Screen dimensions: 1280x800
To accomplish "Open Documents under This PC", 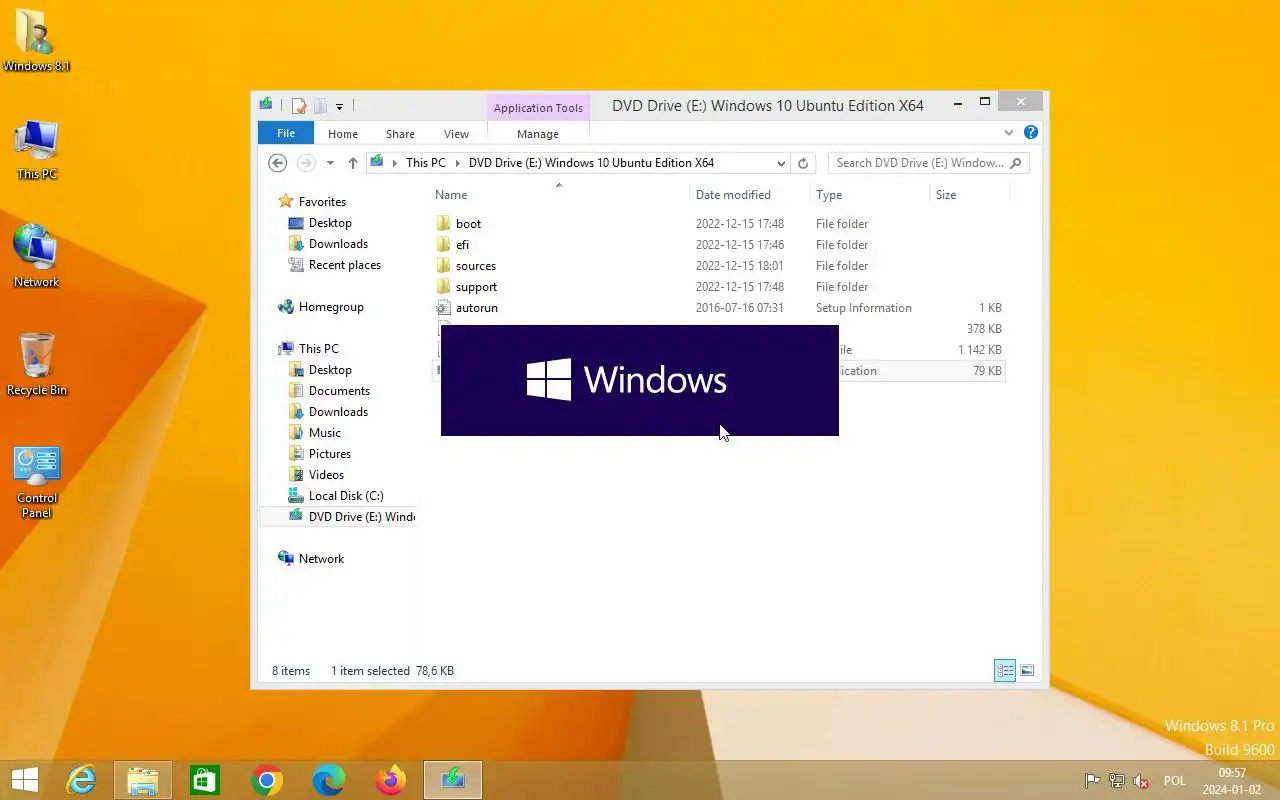I will click(339, 391).
